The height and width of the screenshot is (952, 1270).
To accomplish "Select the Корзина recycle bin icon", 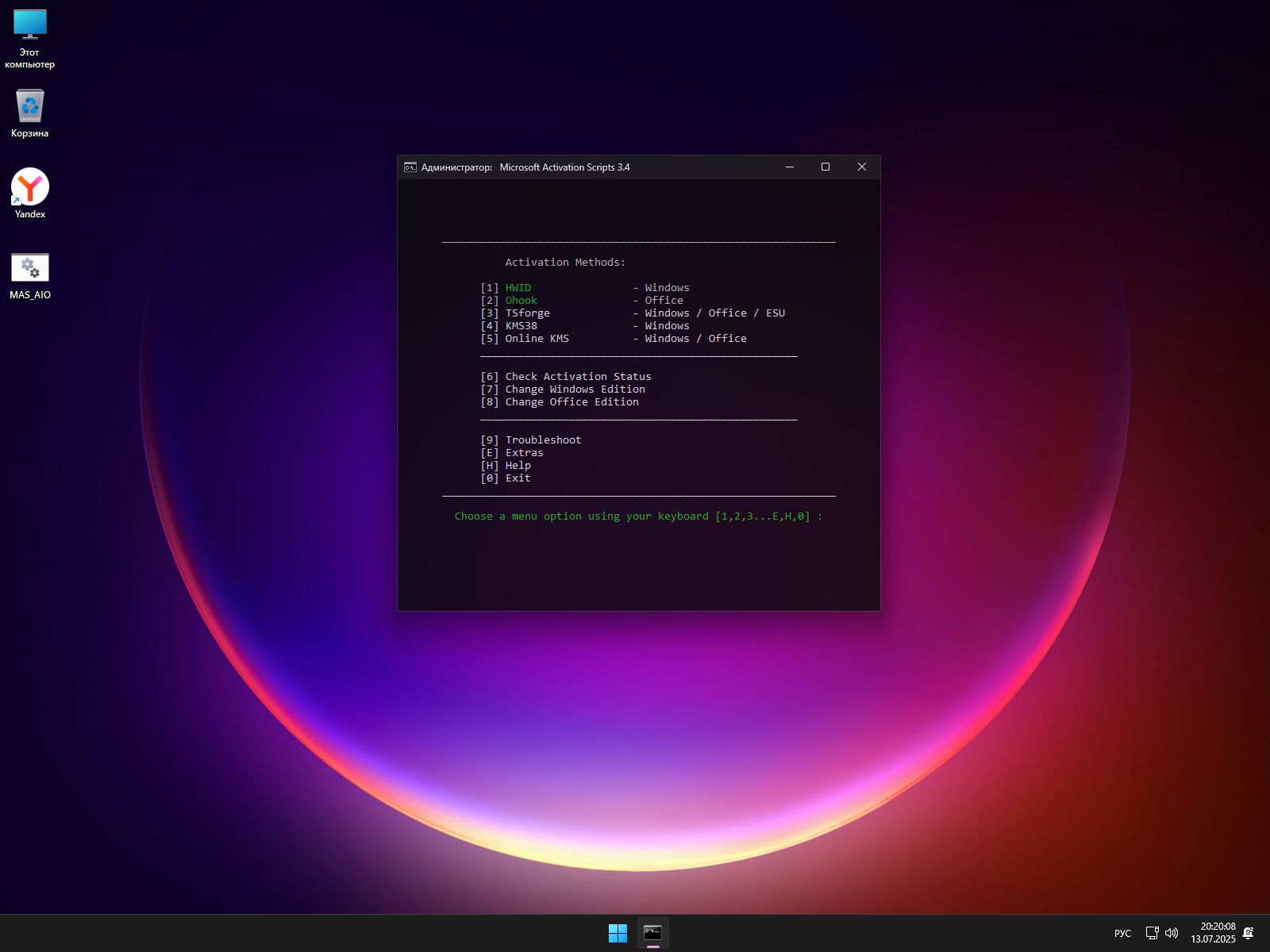I will click(30, 113).
